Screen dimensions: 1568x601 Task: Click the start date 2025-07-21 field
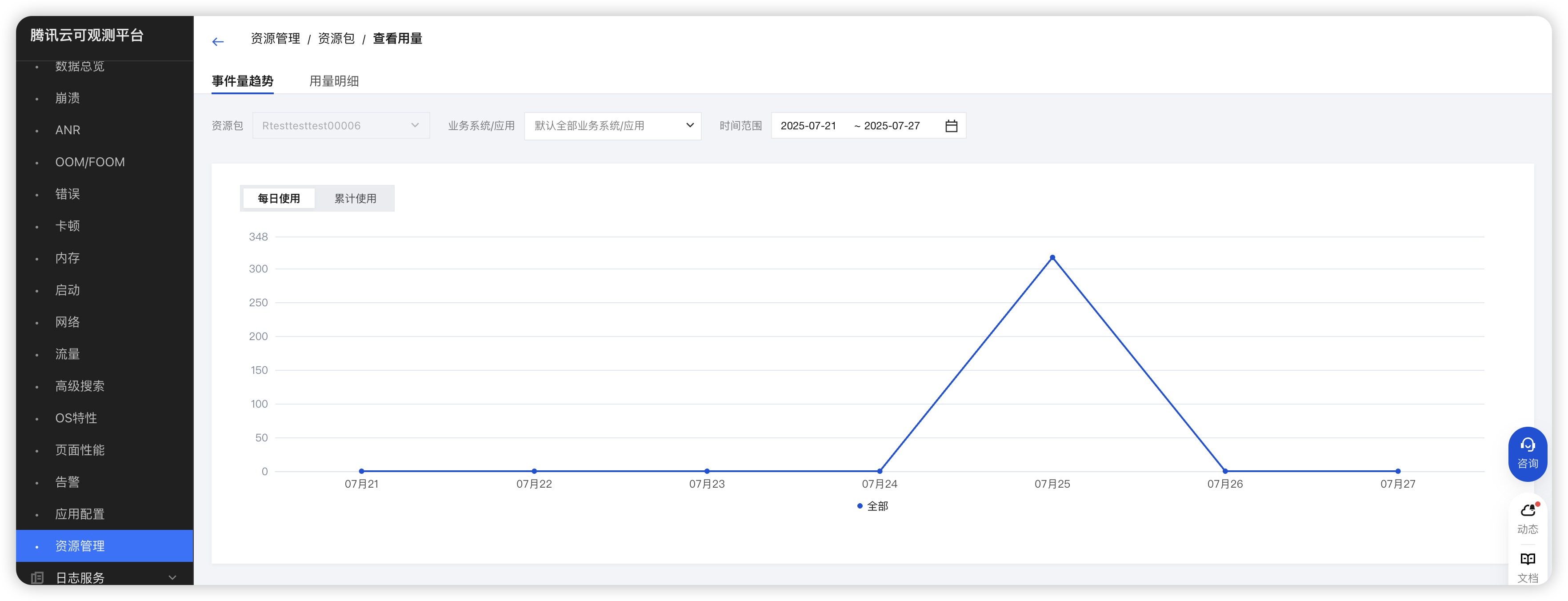click(808, 125)
